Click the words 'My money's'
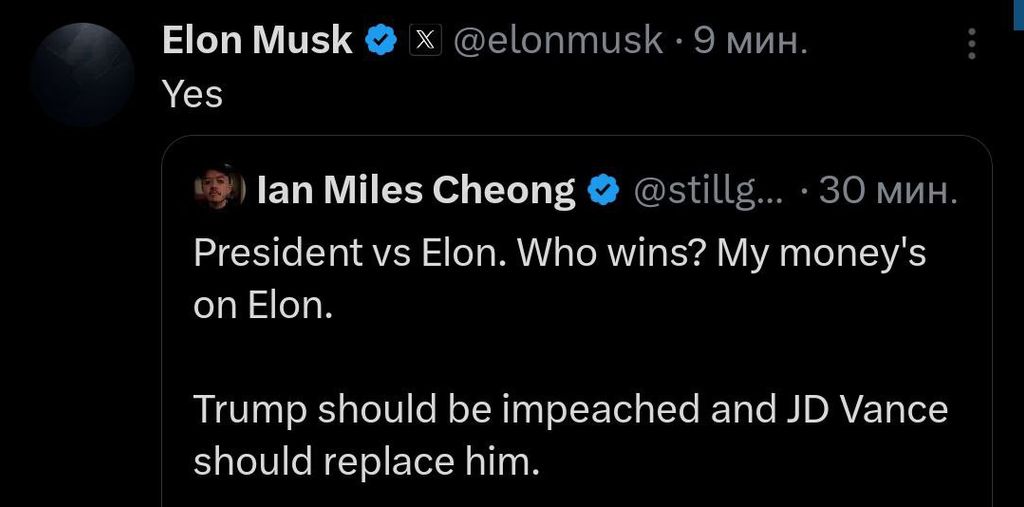The width and height of the screenshot is (1024, 507). coord(822,255)
